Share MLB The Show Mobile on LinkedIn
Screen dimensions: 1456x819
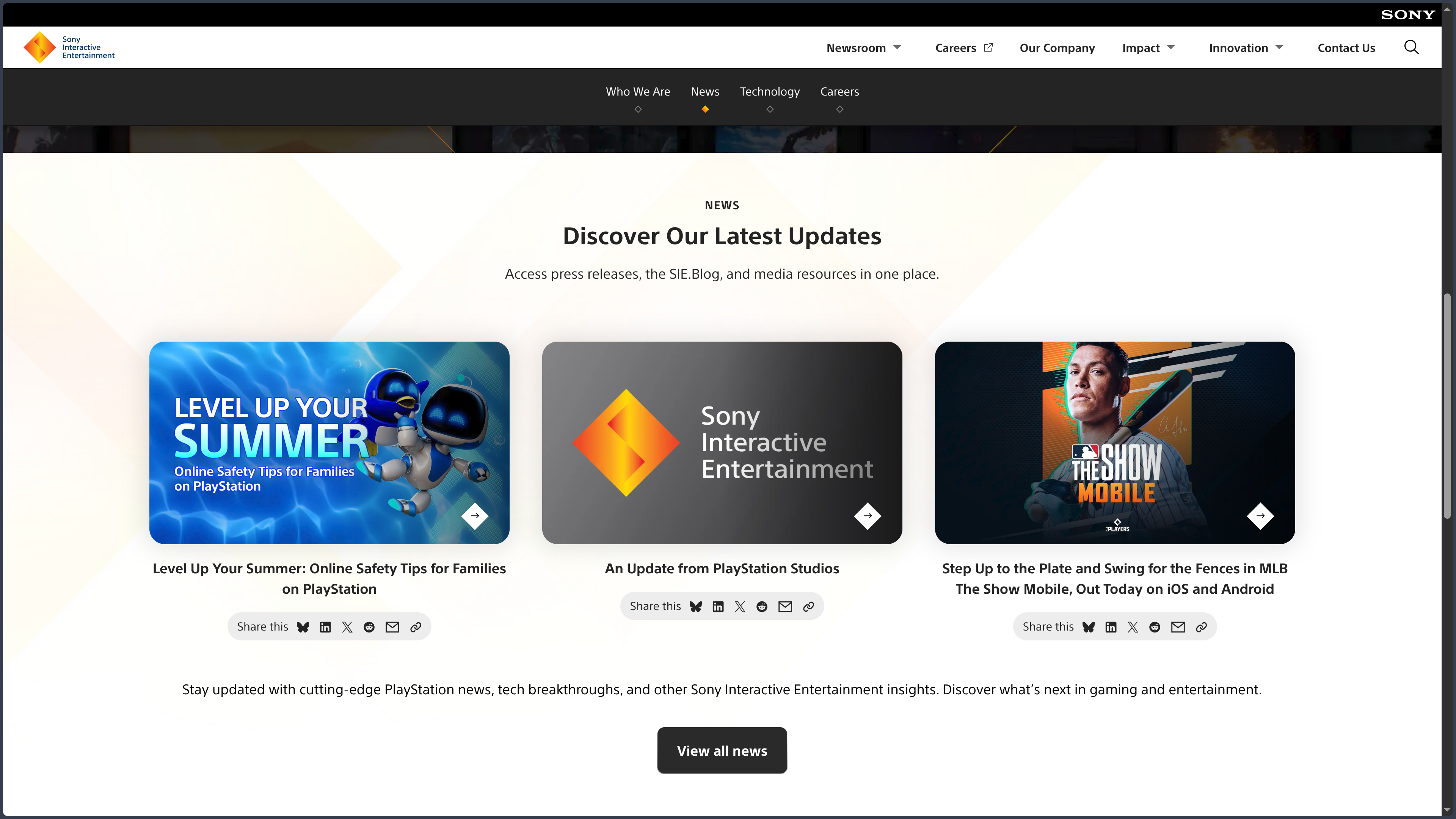1111,627
